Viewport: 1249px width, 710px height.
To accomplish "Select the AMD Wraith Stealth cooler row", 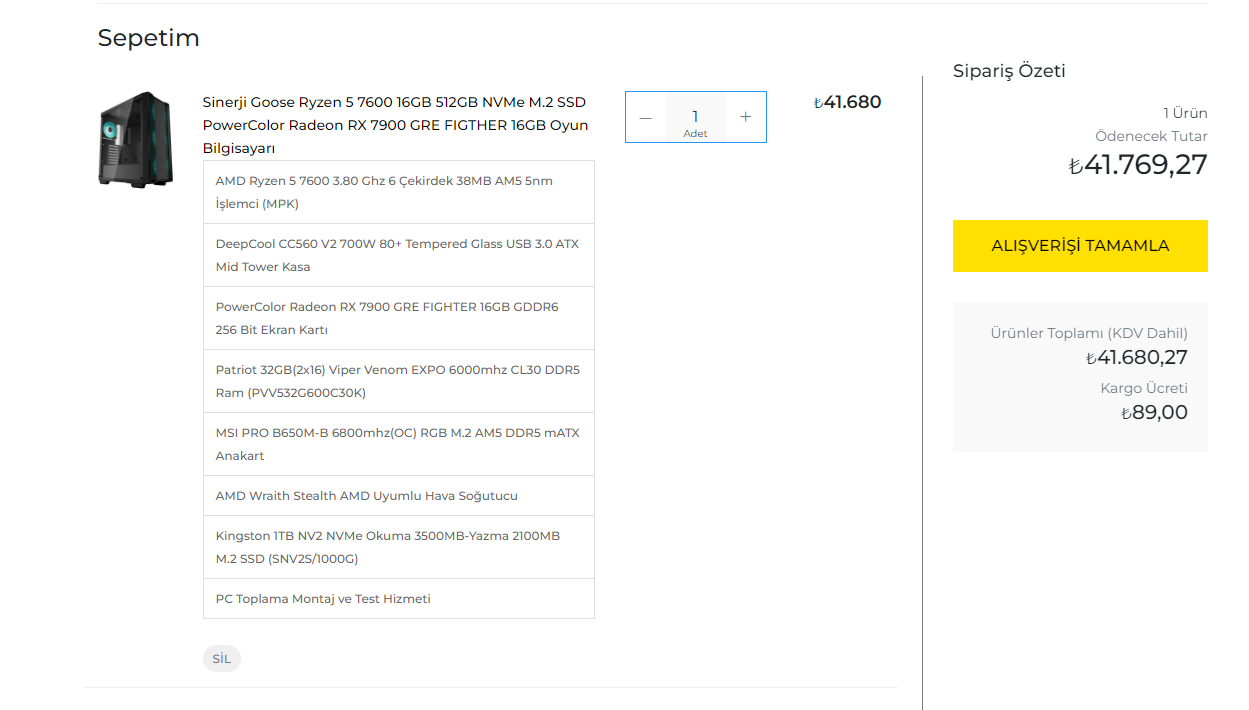I will click(x=399, y=496).
